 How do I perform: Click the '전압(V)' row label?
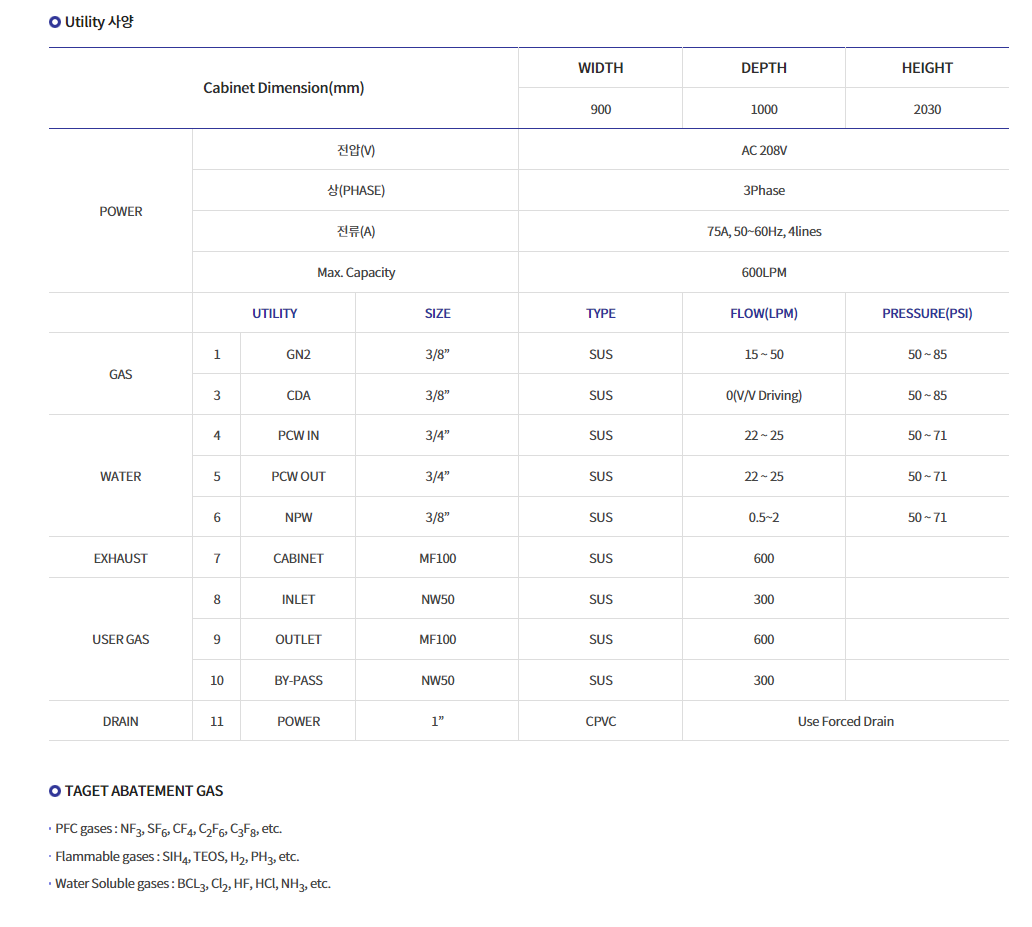point(356,150)
